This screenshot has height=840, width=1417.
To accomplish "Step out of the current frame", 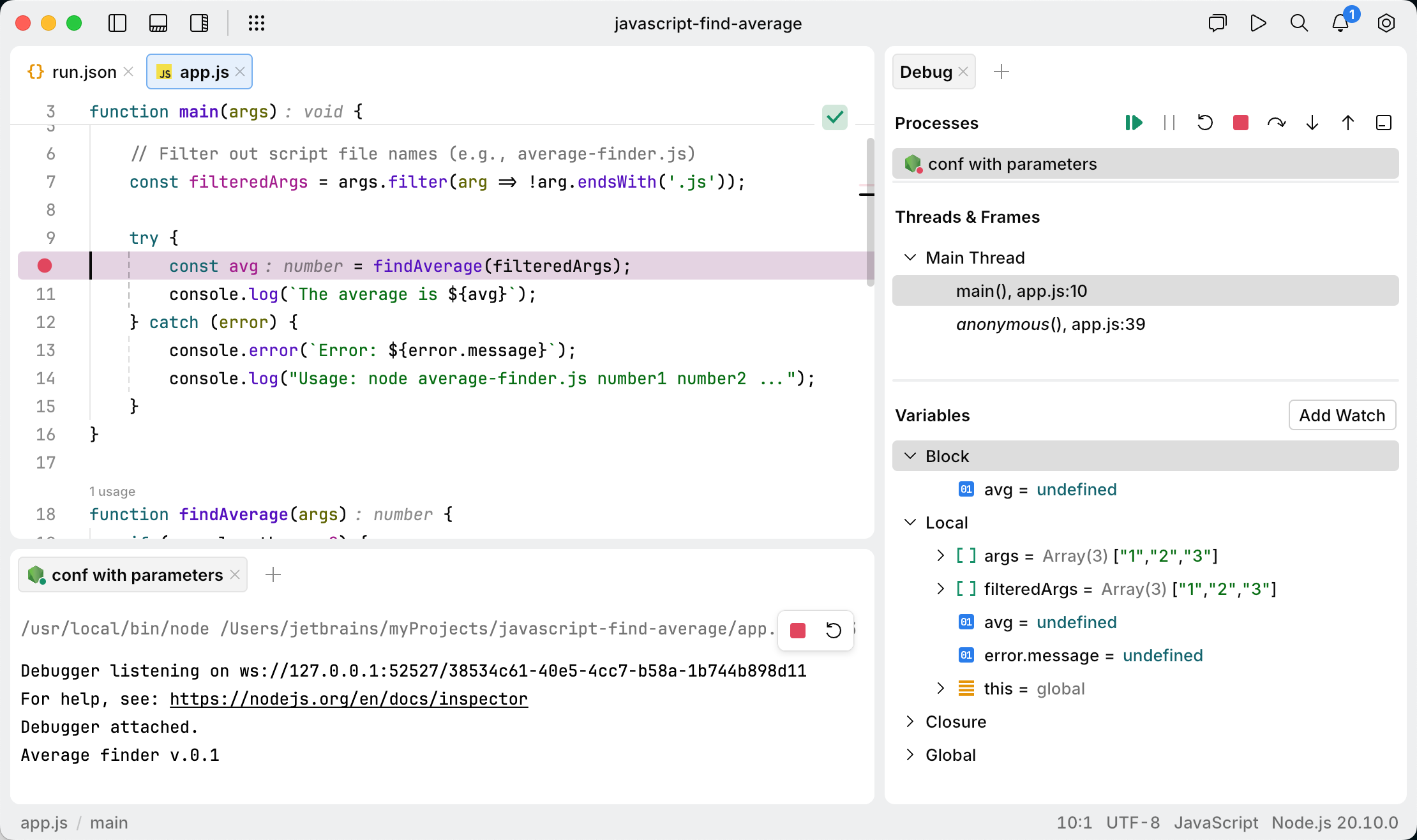I will (1347, 123).
